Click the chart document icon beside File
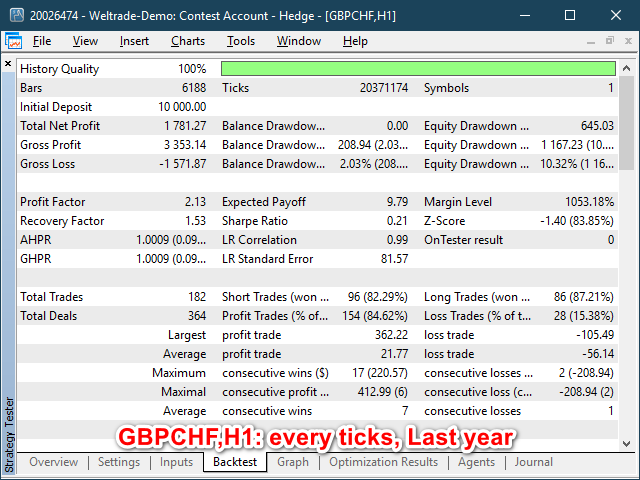This screenshot has width=640, height=480. point(14,41)
